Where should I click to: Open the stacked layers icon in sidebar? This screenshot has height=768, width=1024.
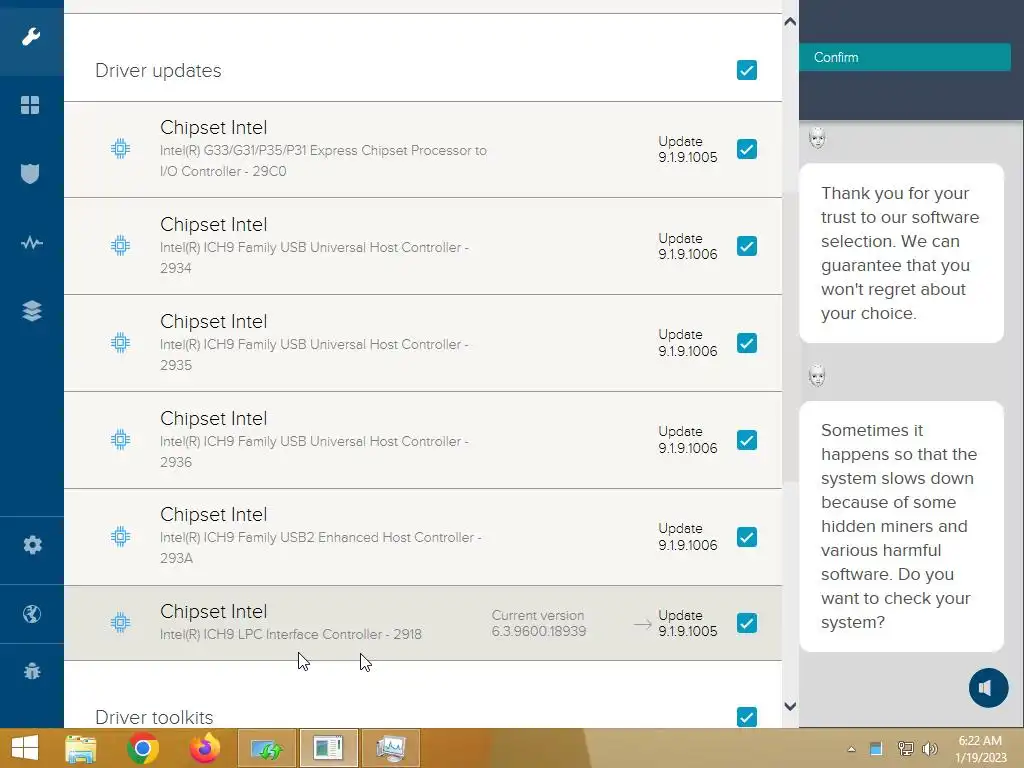coord(31,311)
